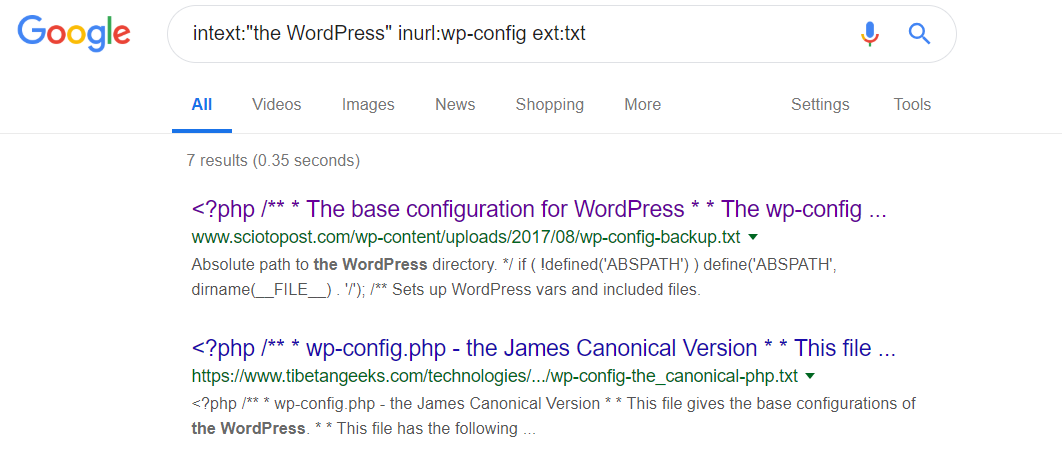This screenshot has height=451, width=1062.
Task: Open the News tab
Action: (x=455, y=105)
